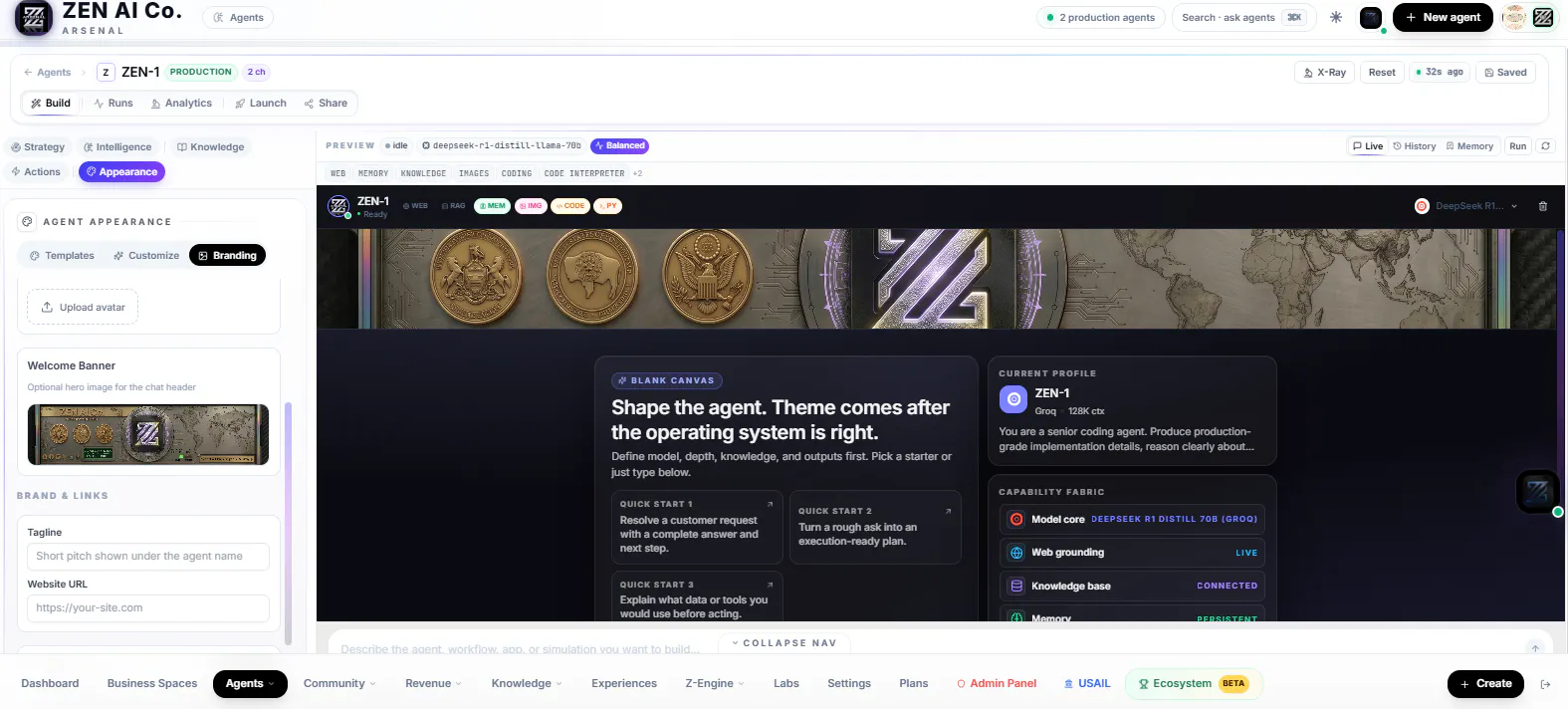Open the Share tab
Screen dimensions: 1568x709
pyautogui.click(x=326, y=103)
